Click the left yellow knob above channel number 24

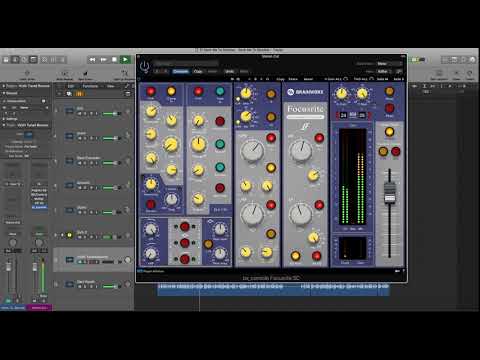click(x=341, y=94)
